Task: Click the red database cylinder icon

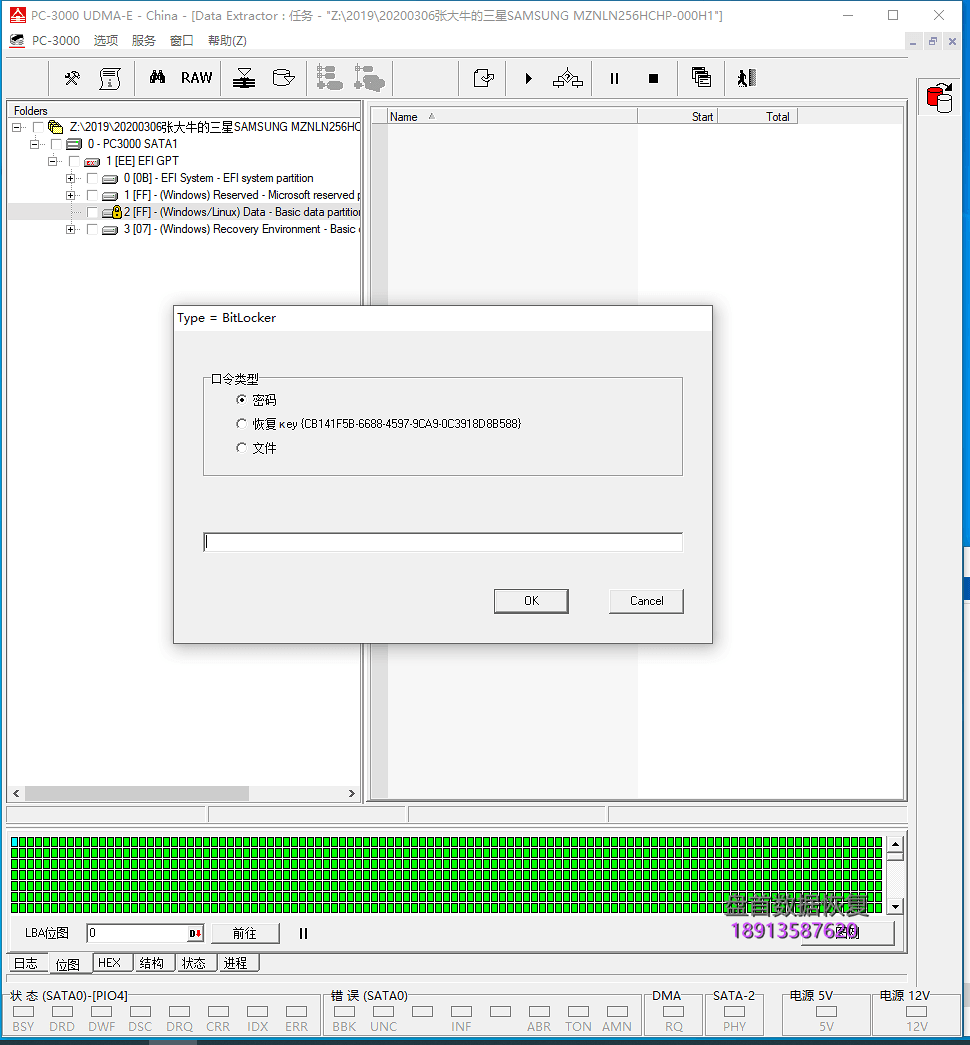Action: (940, 98)
